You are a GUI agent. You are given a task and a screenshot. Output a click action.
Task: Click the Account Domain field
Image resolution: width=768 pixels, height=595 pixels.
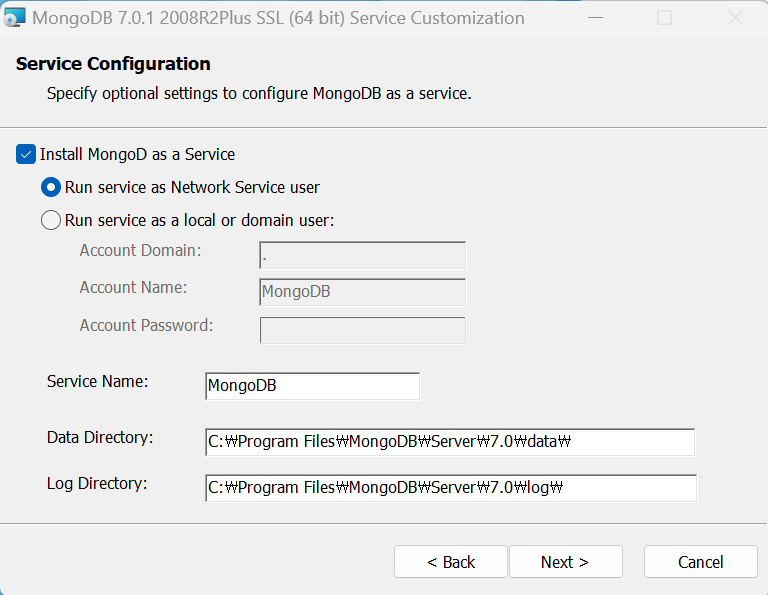click(x=362, y=255)
